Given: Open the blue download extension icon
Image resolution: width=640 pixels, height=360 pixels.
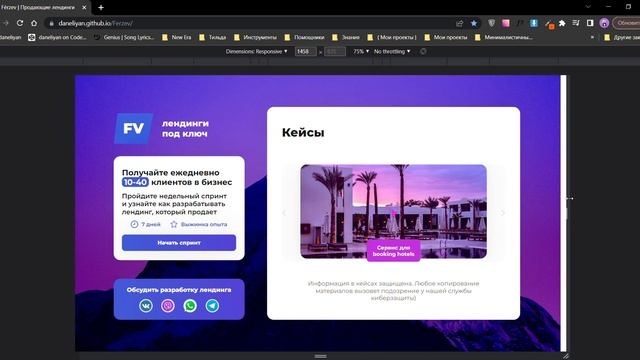Looking at the screenshot, I should [534, 23].
